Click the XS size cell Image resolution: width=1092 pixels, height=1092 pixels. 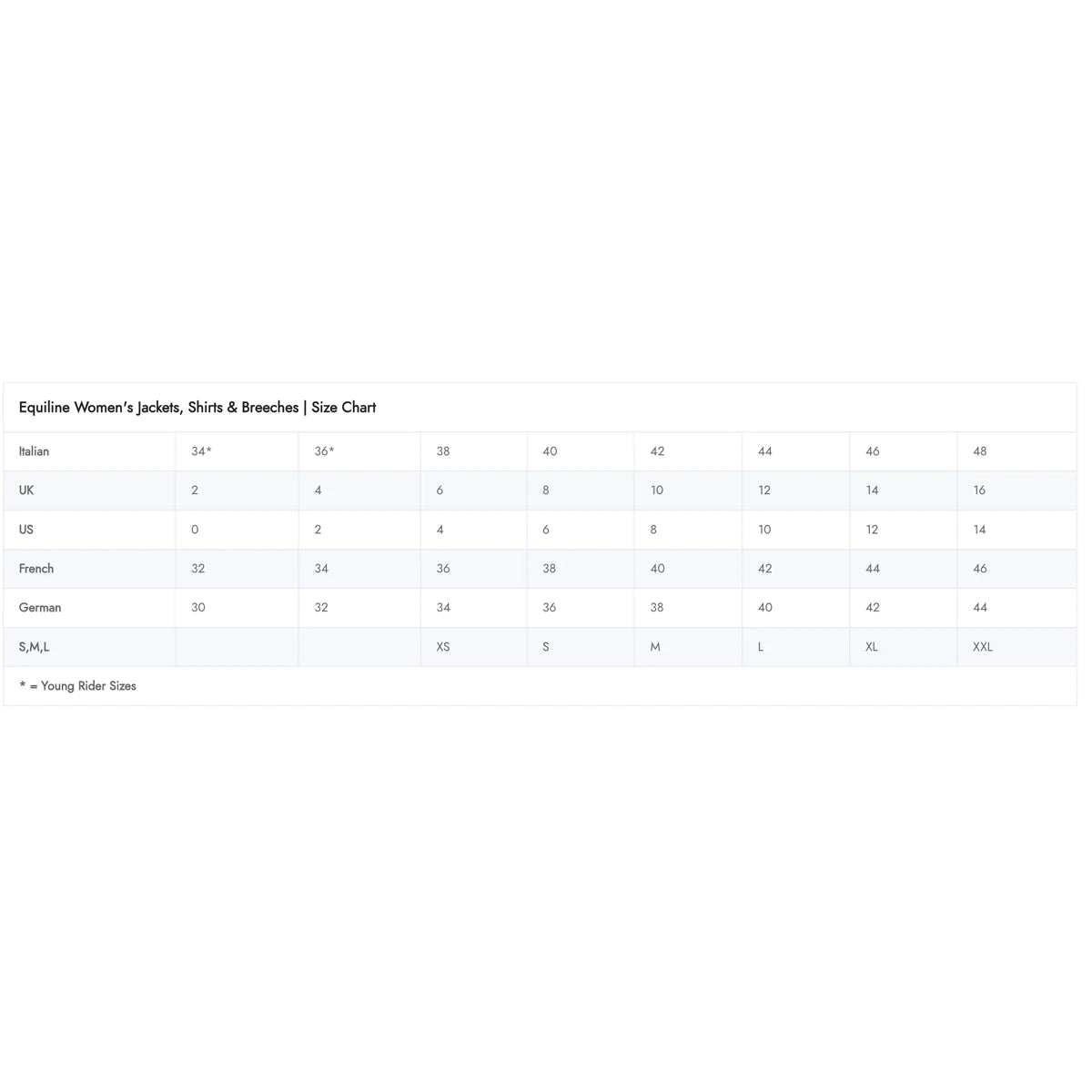pos(443,647)
